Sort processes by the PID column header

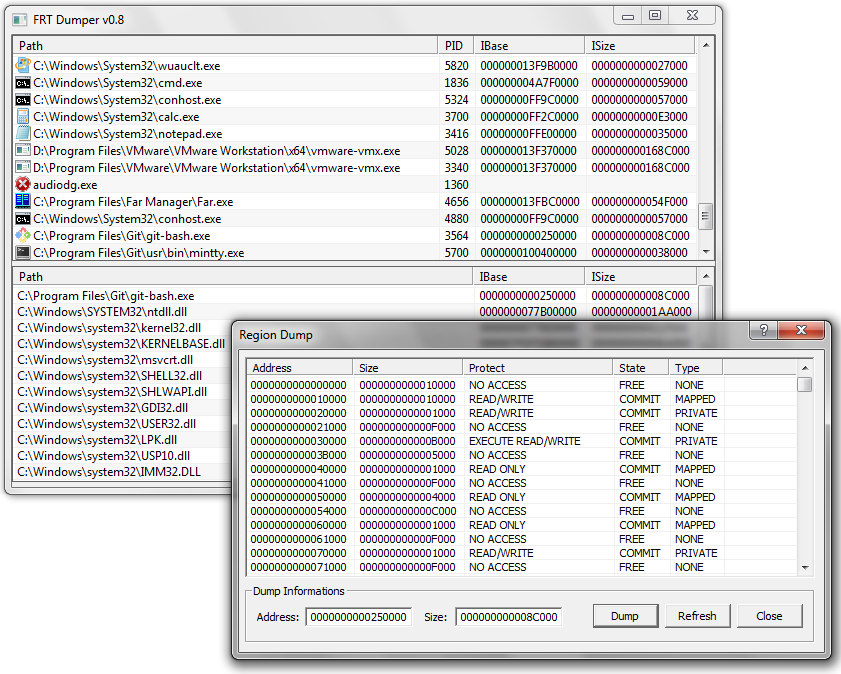click(x=455, y=46)
